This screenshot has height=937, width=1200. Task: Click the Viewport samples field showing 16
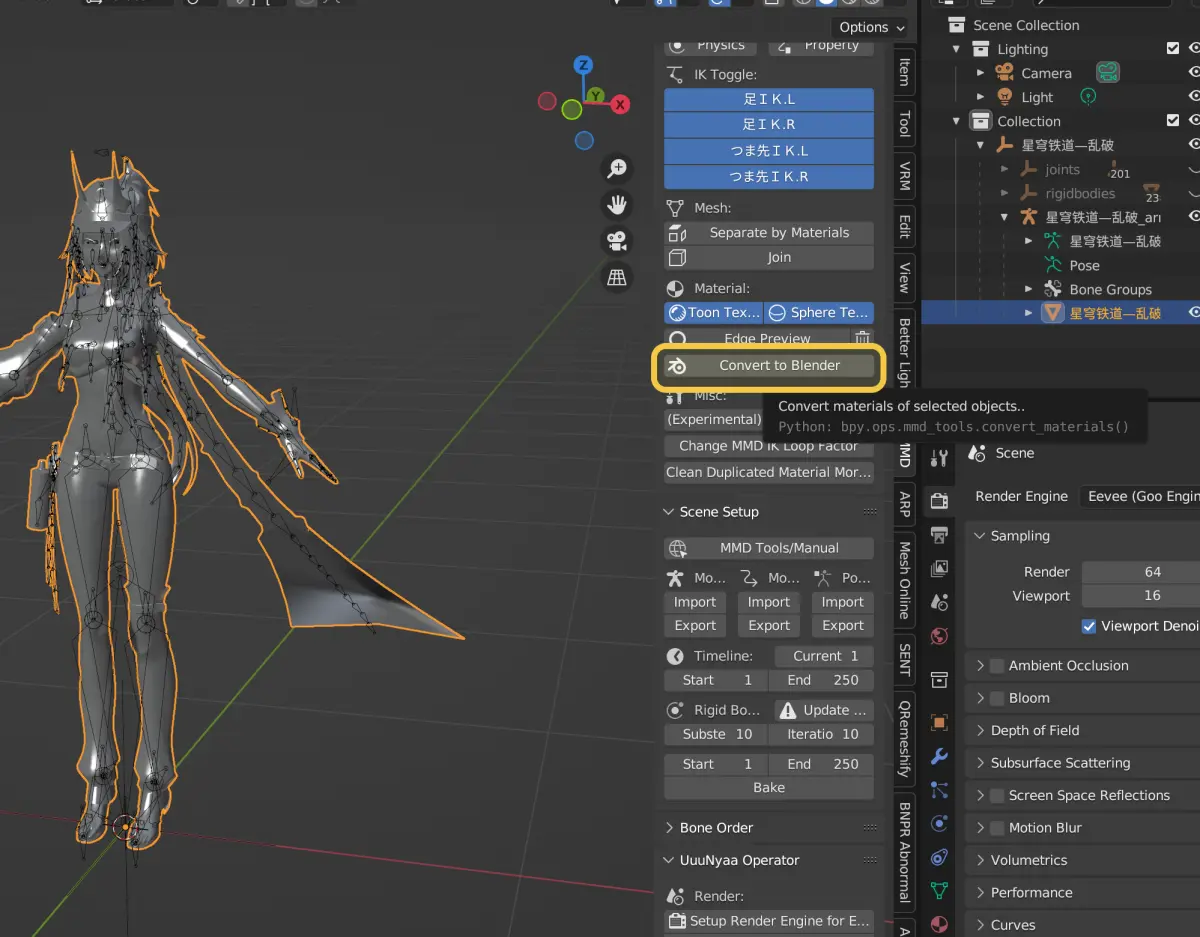click(x=1141, y=596)
